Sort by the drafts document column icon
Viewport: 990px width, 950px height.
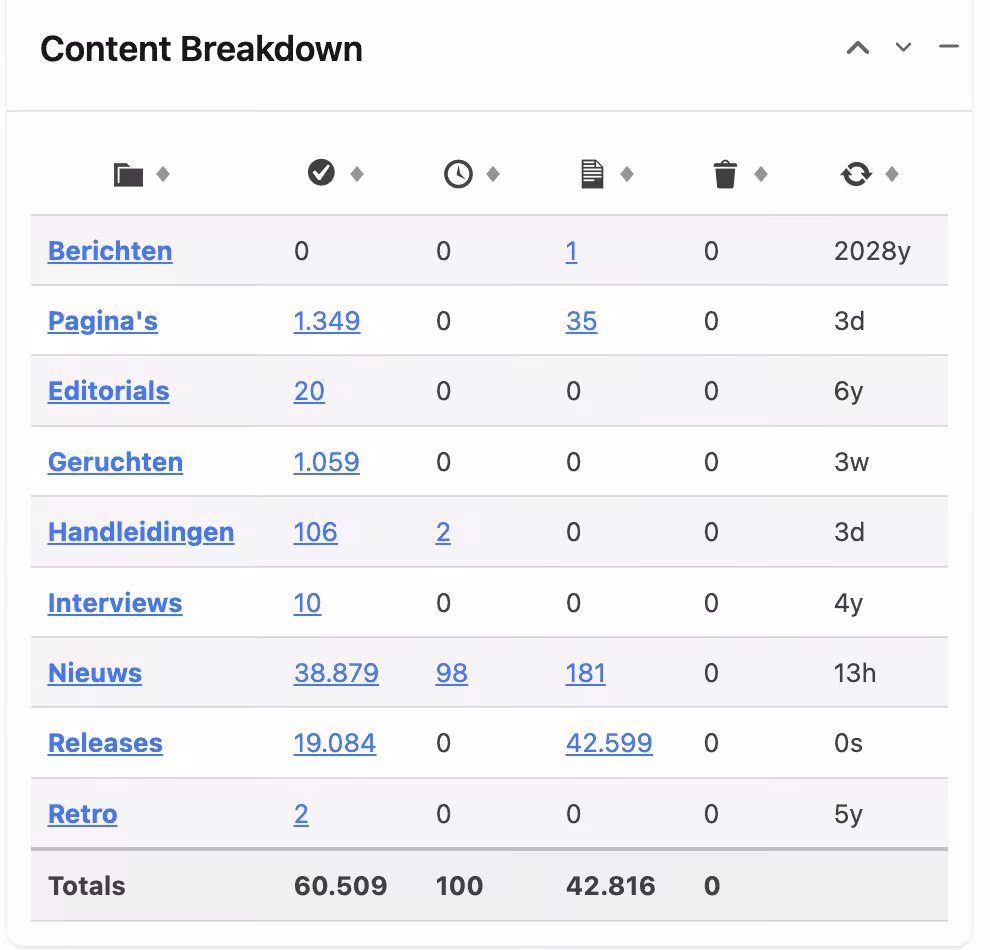592,174
